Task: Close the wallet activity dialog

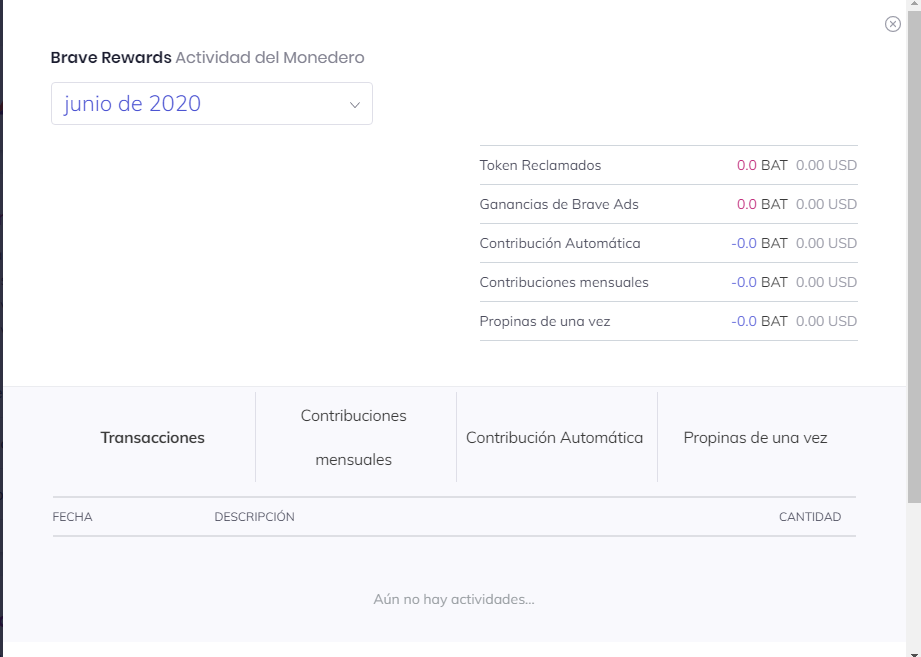Action: tap(893, 24)
